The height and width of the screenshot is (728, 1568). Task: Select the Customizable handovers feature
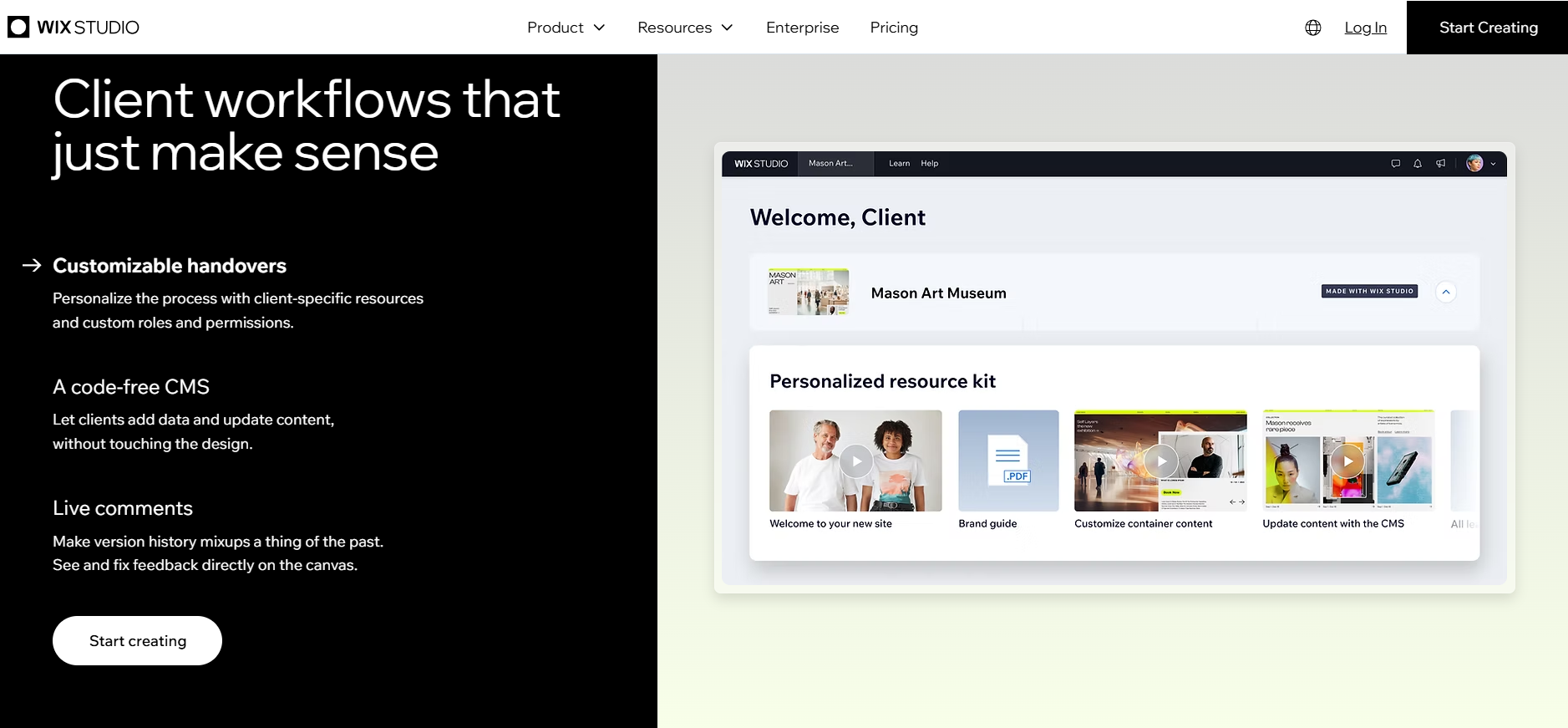pyautogui.click(x=170, y=266)
